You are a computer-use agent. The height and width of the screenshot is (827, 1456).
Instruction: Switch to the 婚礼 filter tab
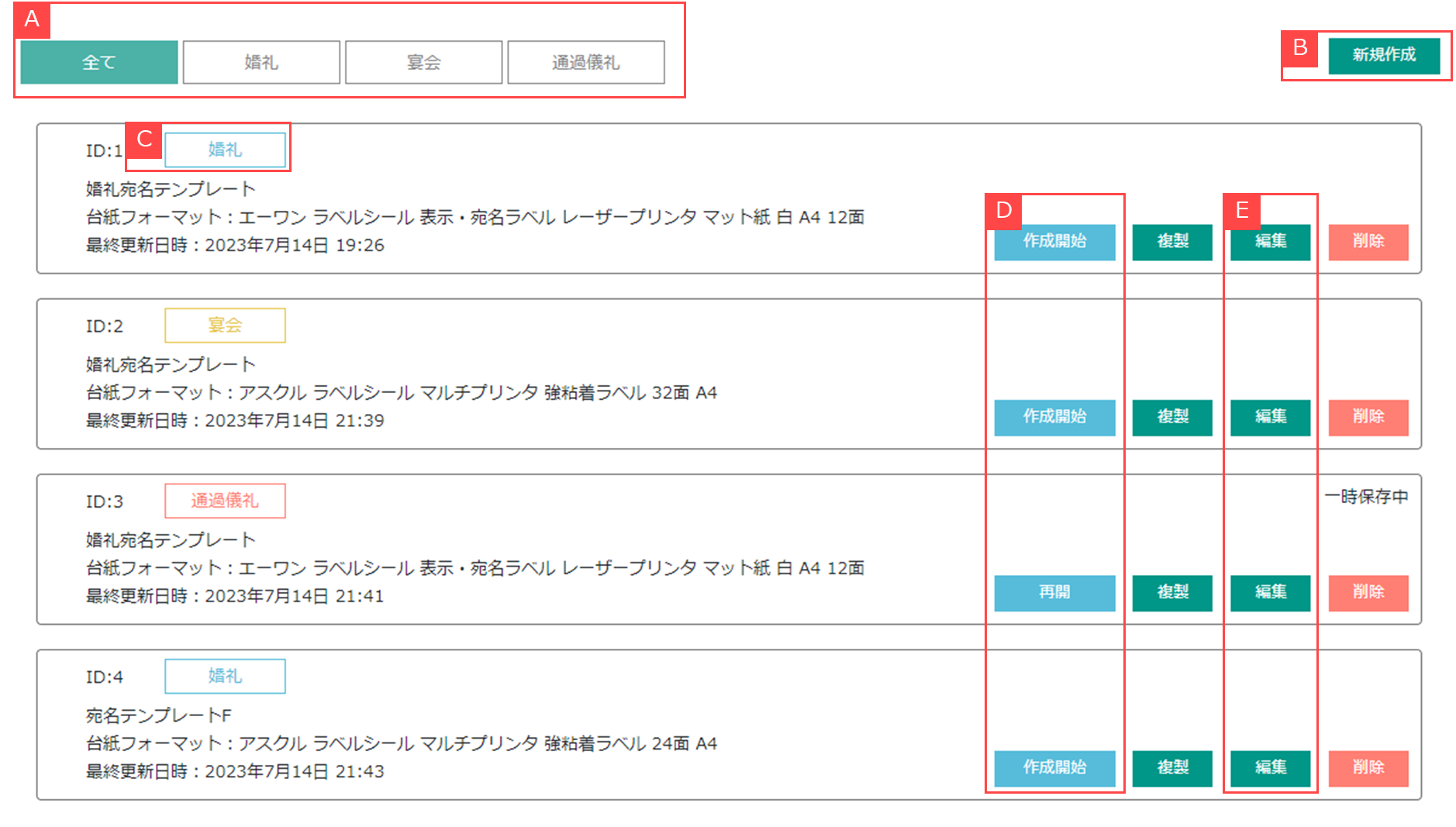(261, 63)
